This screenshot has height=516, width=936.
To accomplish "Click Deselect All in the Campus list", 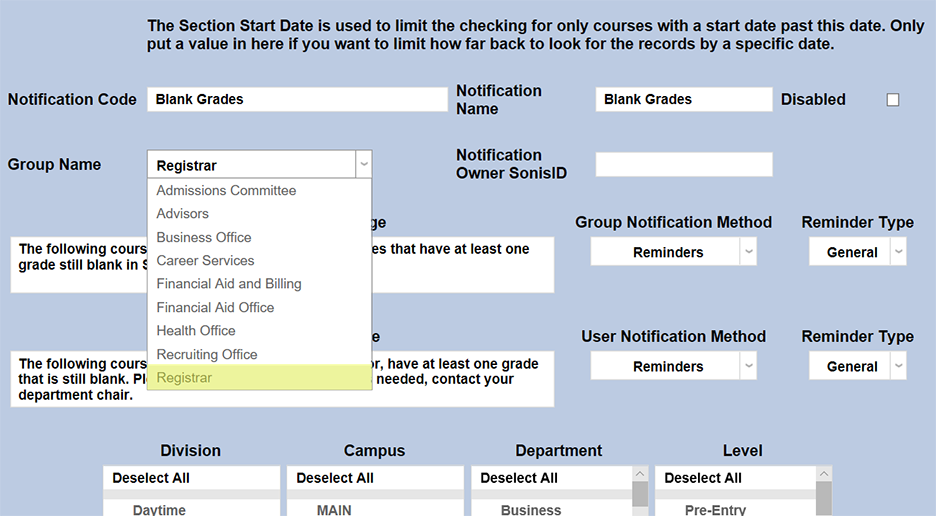I will tap(335, 478).
